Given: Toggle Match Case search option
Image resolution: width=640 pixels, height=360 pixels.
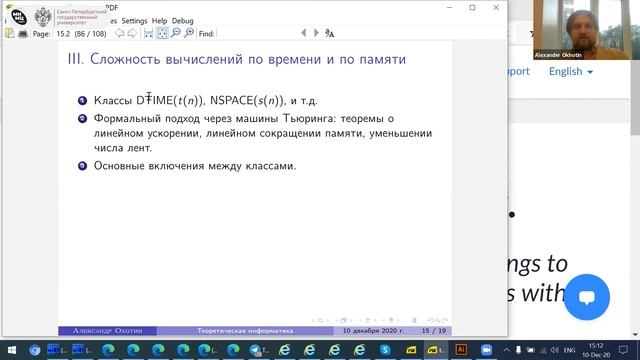Looking at the screenshot, I should 329,33.
